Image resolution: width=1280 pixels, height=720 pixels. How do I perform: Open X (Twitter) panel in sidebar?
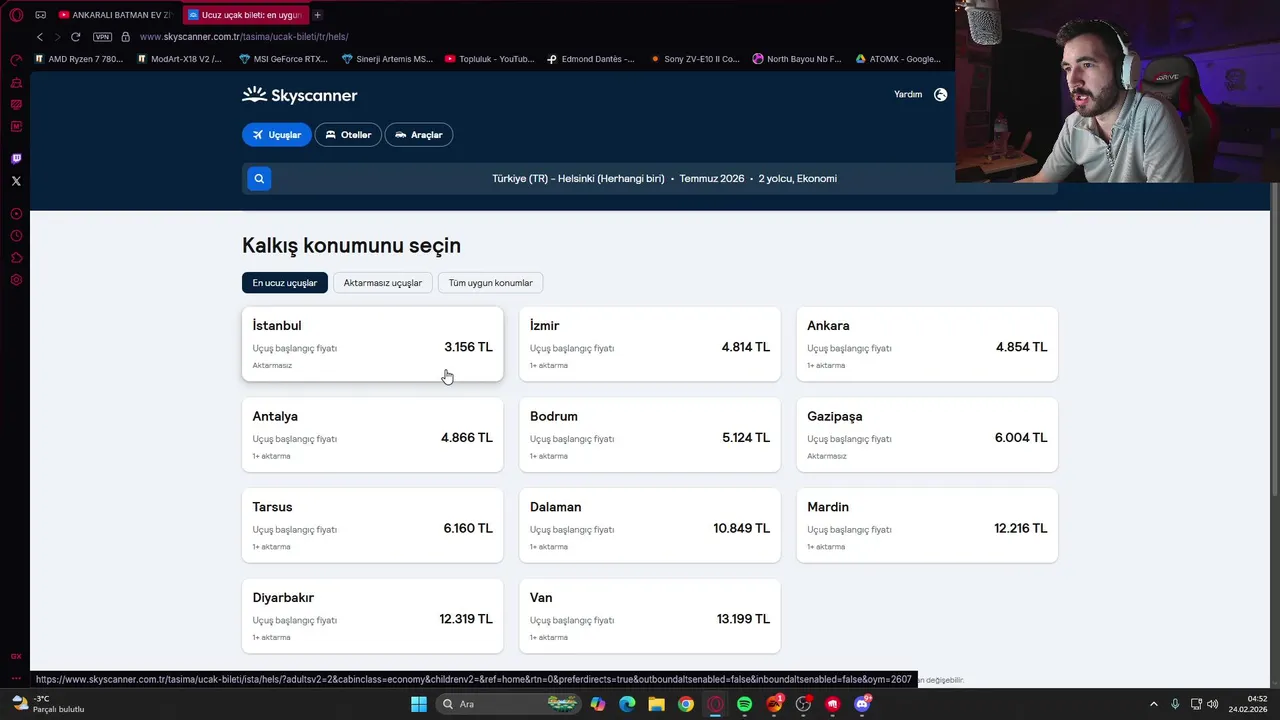[16, 181]
